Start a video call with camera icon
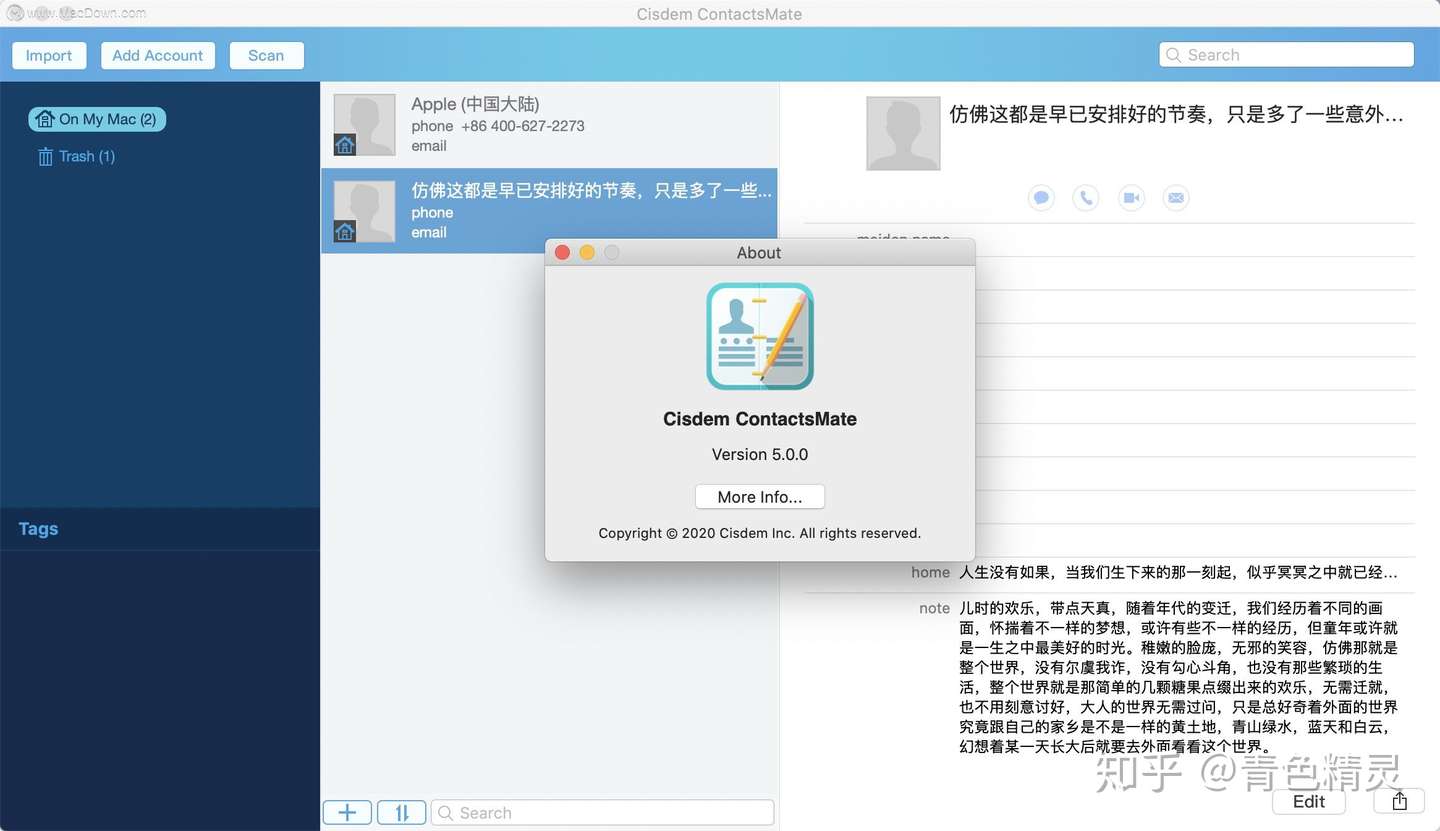Screen dimensions: 1440x831 1131,198
